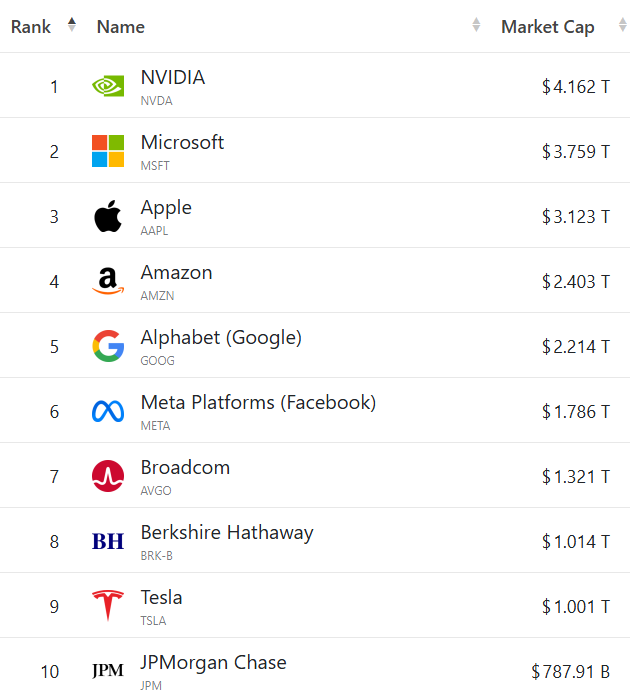
Task: Click the Google G logo
Action: click(x=108, y=346)
